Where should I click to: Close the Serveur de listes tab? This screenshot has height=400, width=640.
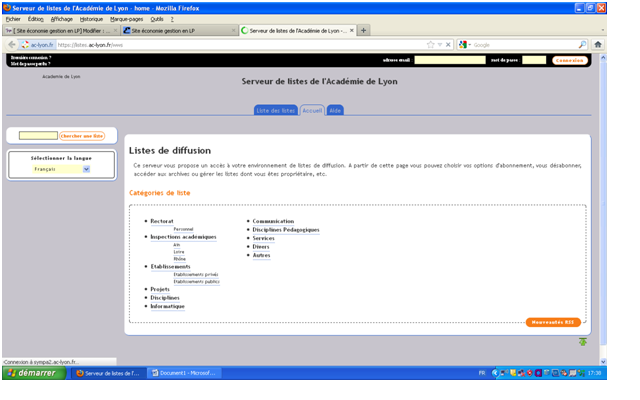point(351,31)
